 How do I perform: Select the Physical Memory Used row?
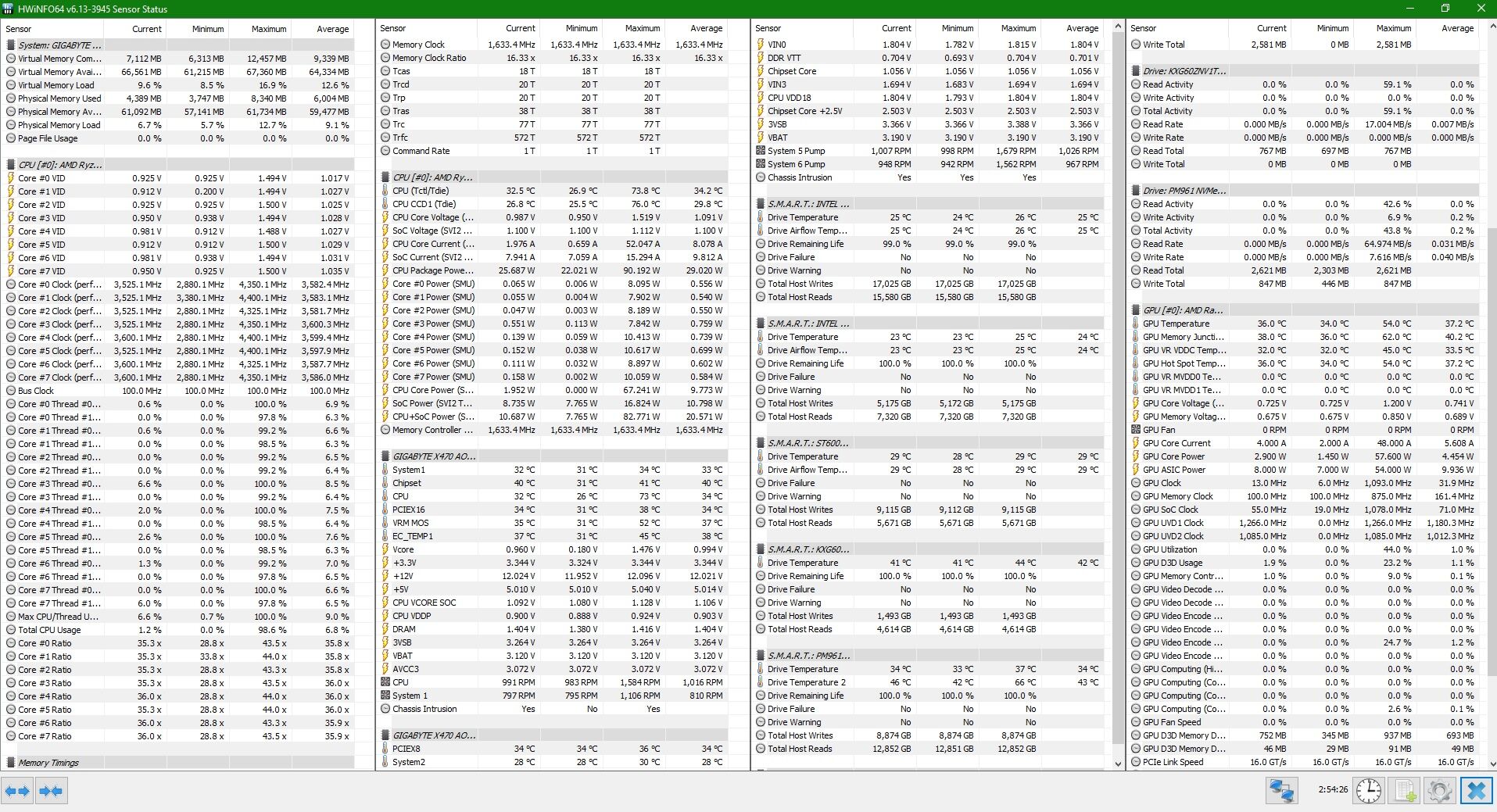[x=178, y=98]
